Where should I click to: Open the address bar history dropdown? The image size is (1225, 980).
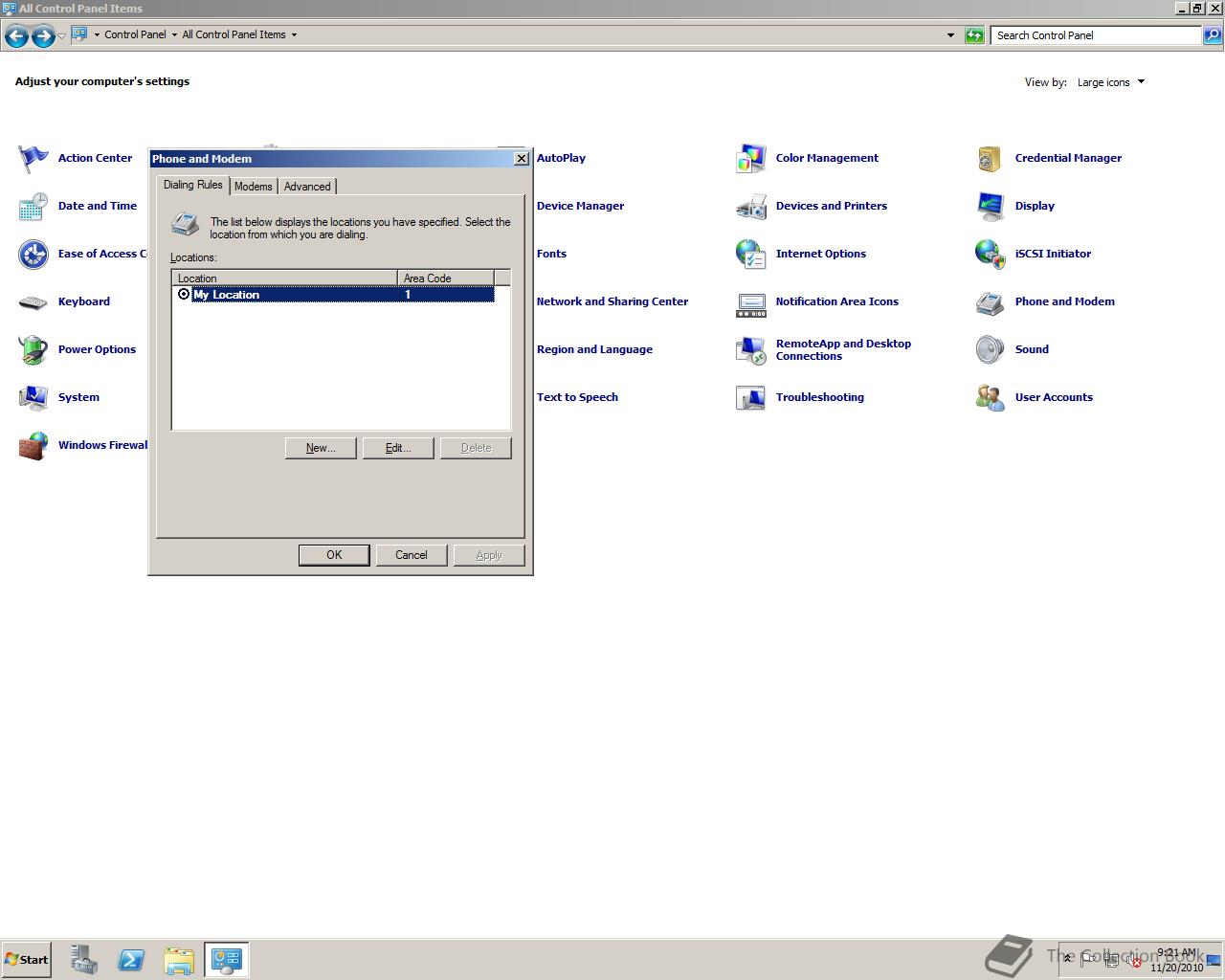pyautogui.click(x=950, y=35)
